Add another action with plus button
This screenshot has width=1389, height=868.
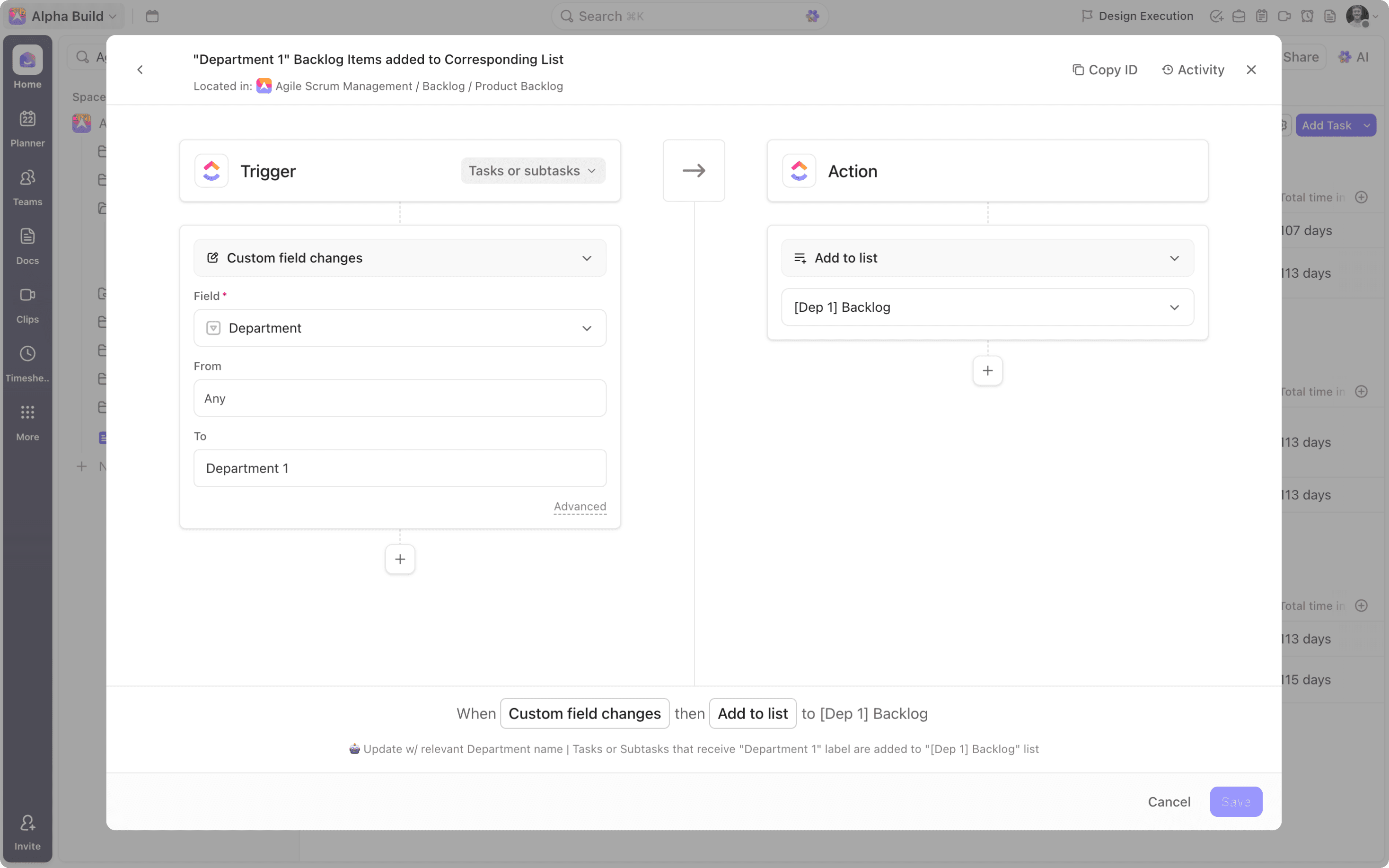(987, 370)
